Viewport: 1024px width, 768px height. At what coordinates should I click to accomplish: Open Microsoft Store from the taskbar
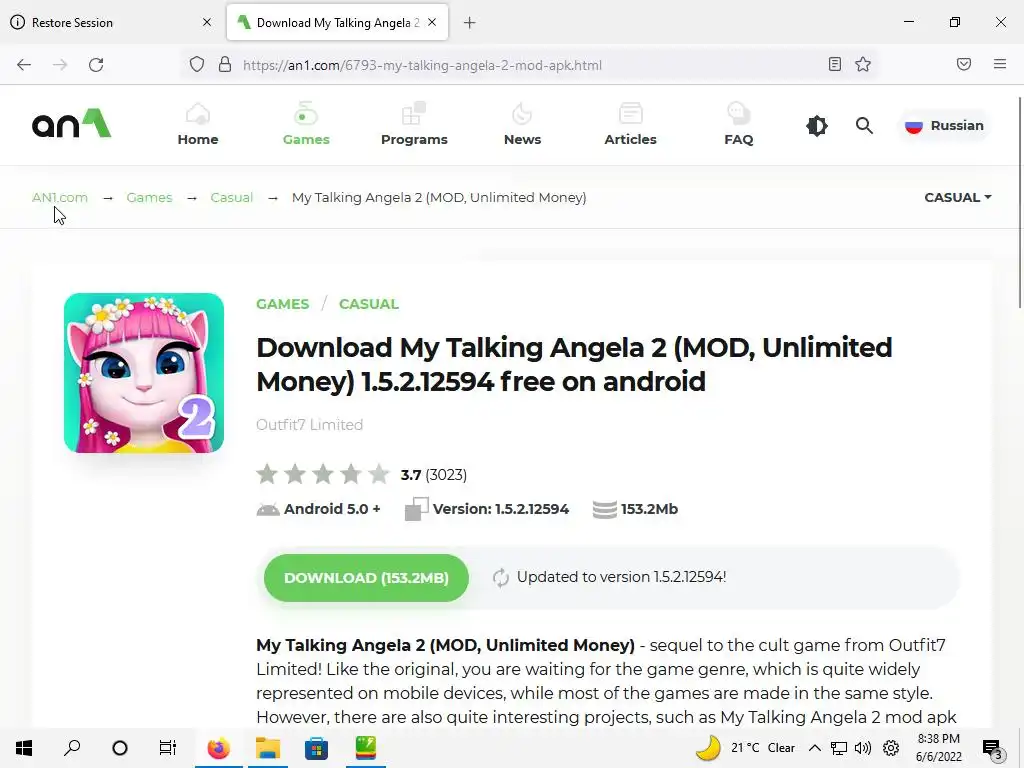tap(316, 748)
